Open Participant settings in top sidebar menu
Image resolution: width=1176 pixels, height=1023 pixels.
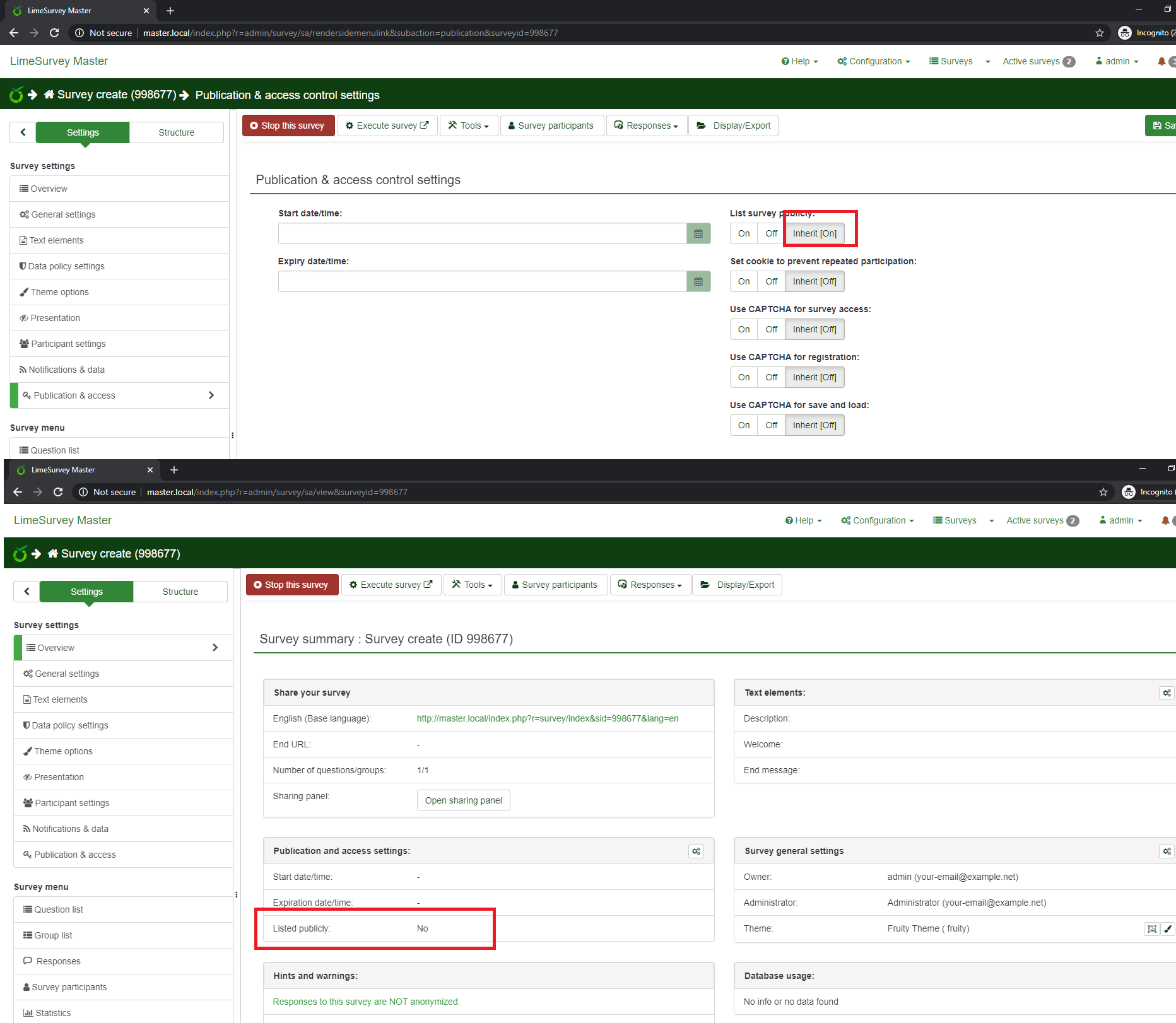coord(68,344)
